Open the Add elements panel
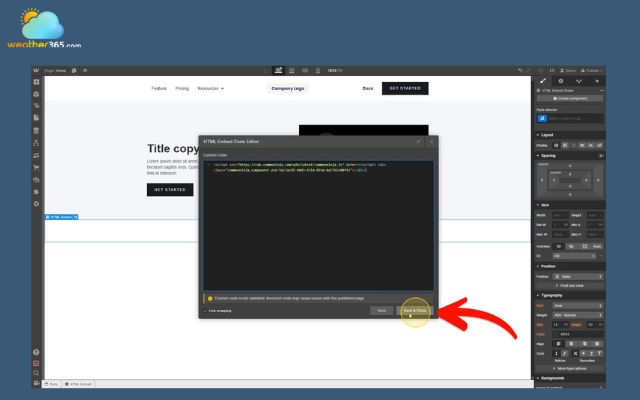The height and width of the screenshot is (400, 640). (x=36, y=82)
